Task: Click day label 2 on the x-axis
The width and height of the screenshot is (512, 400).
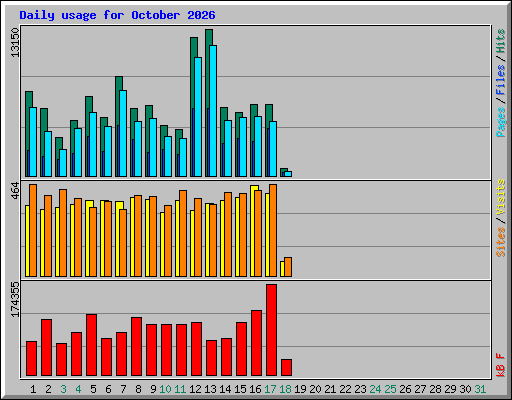Action: click(48, 389)
